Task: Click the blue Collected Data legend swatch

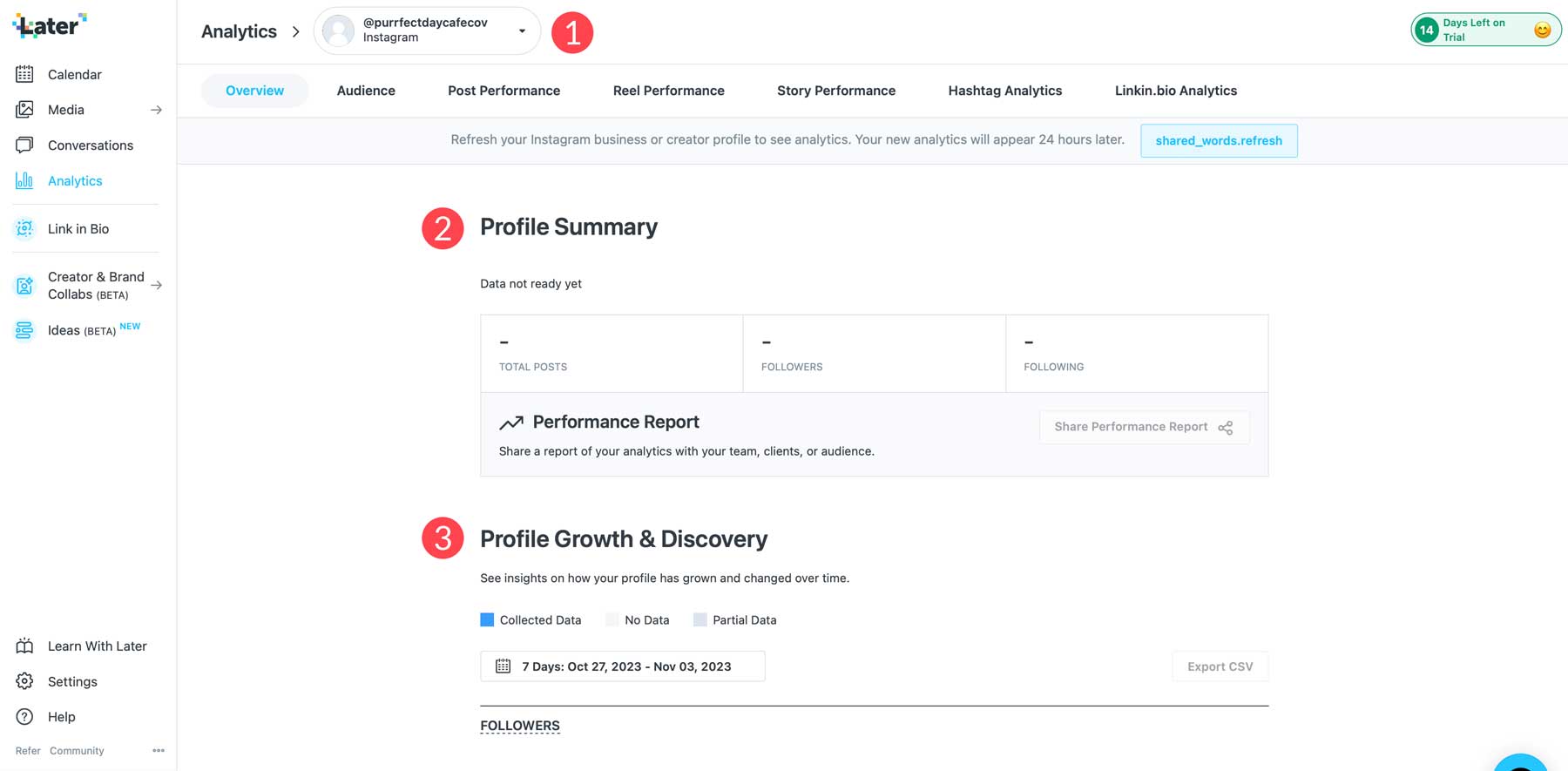Action: (487, 619)
